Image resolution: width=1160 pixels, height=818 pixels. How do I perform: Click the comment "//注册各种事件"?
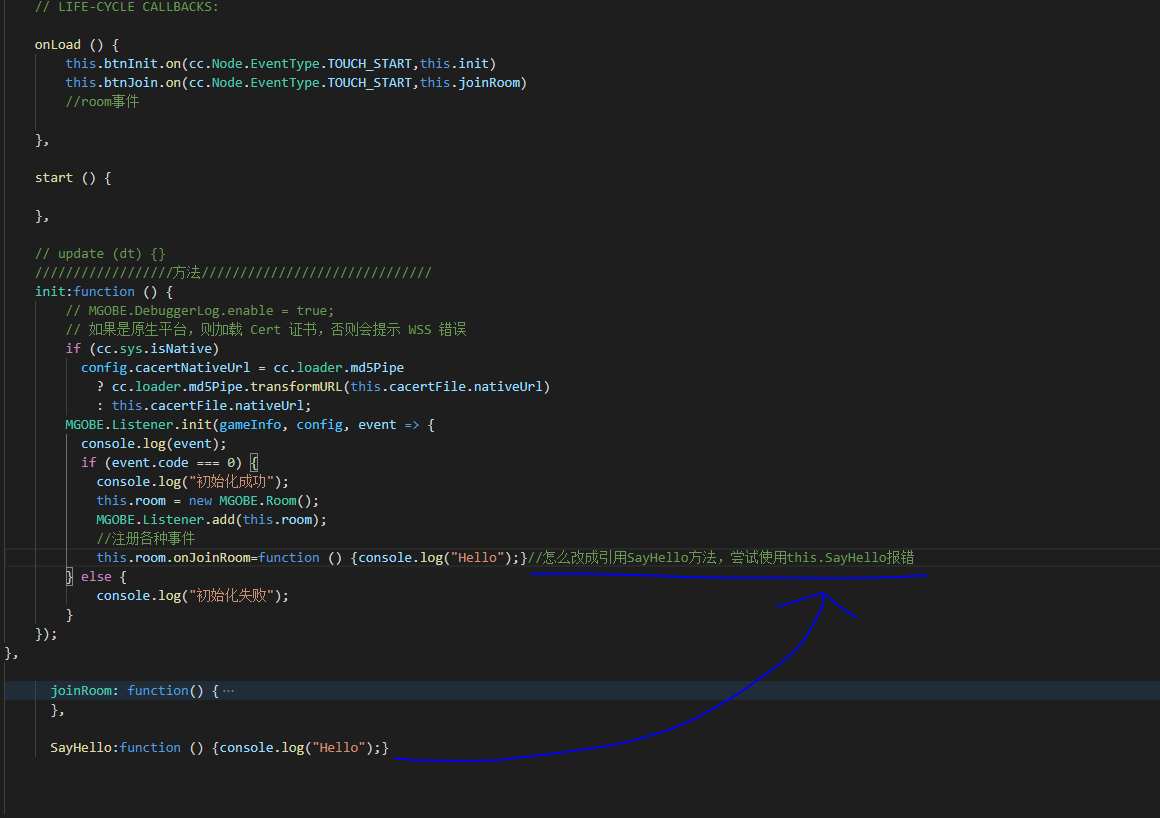[146, 538]
